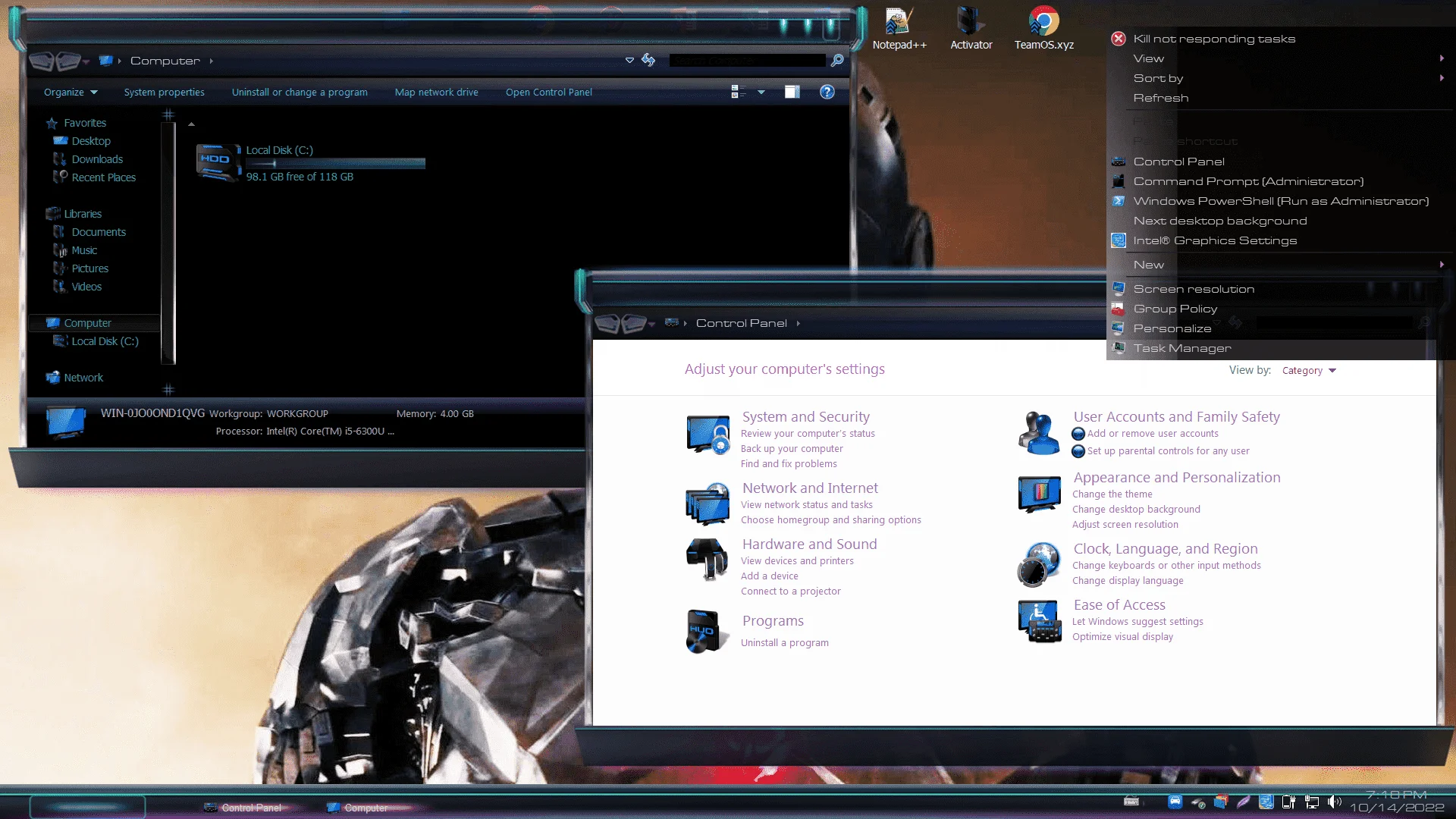
Task: Click the search box in Computer window
Action: pos(748,60)
